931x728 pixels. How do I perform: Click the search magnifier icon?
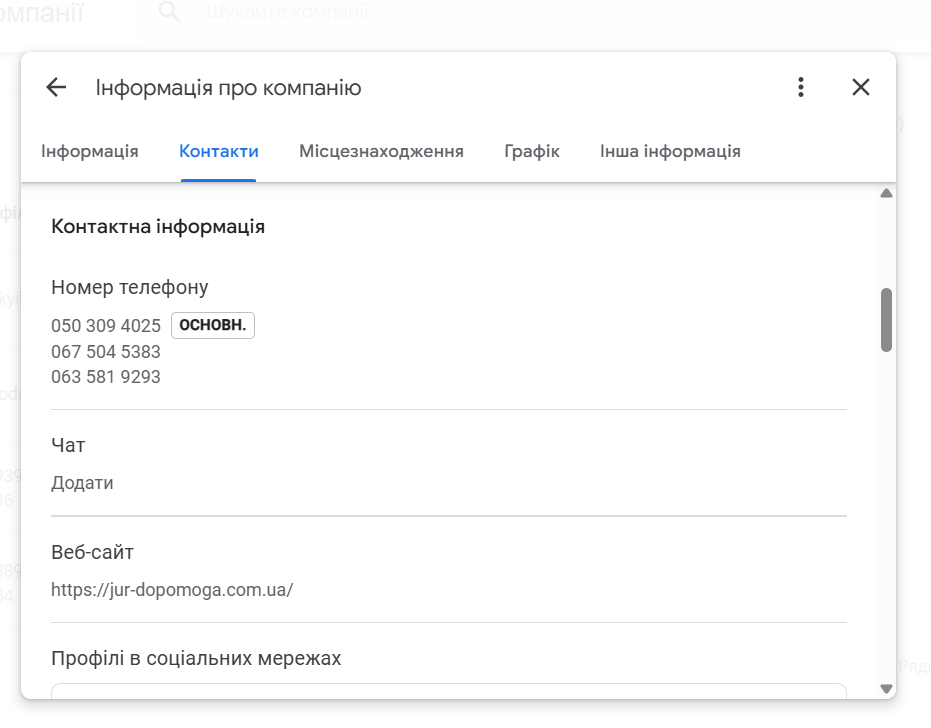point(169,11)
